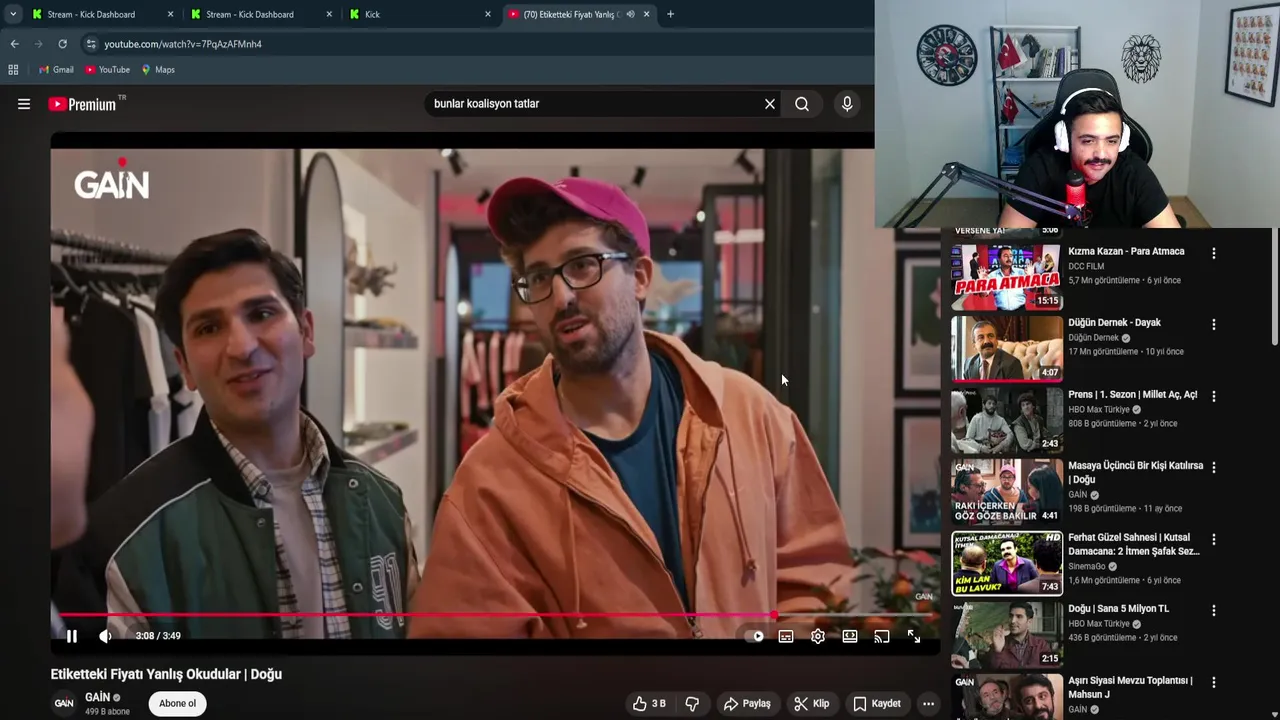The image size is (1280, 720).
Task: Open Prens 1. Sezon Millet Aç video title
Action: (1132, 394)
